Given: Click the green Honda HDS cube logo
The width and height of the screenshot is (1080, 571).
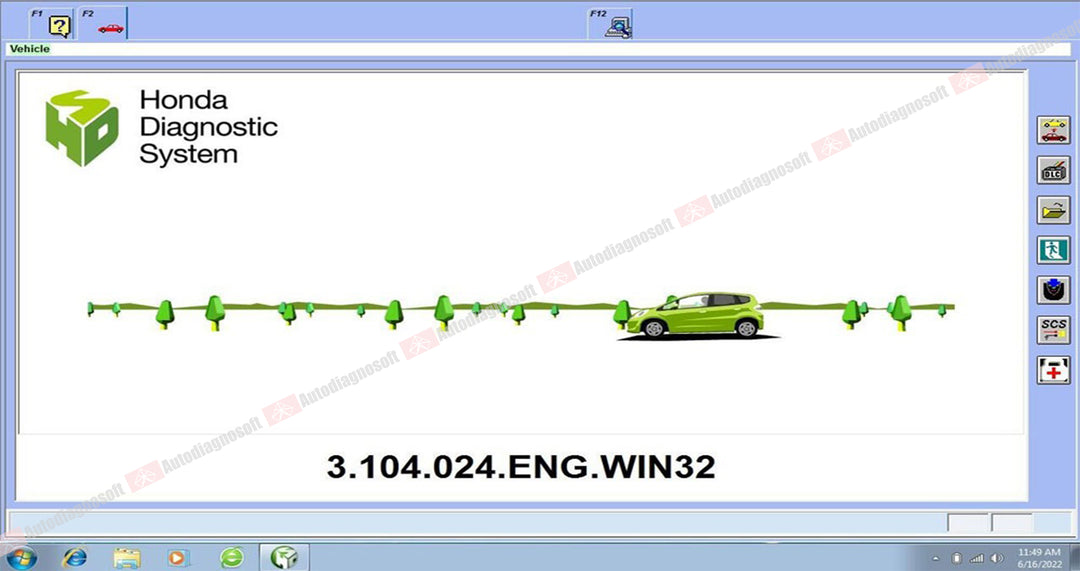Looking at the screenshot, I should [x=81, y=128].
